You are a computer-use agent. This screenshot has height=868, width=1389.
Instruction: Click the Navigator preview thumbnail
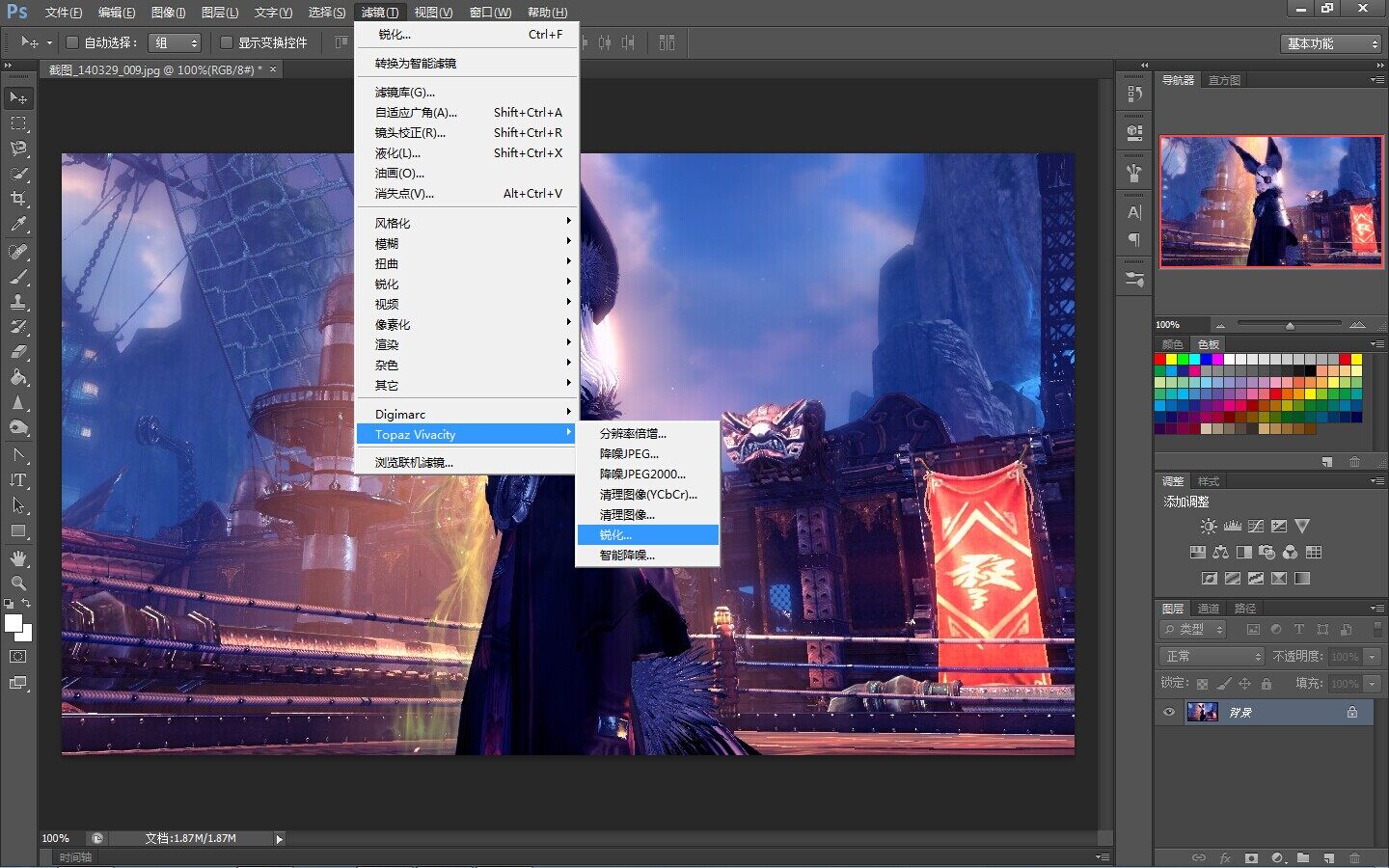[1271, 202]
